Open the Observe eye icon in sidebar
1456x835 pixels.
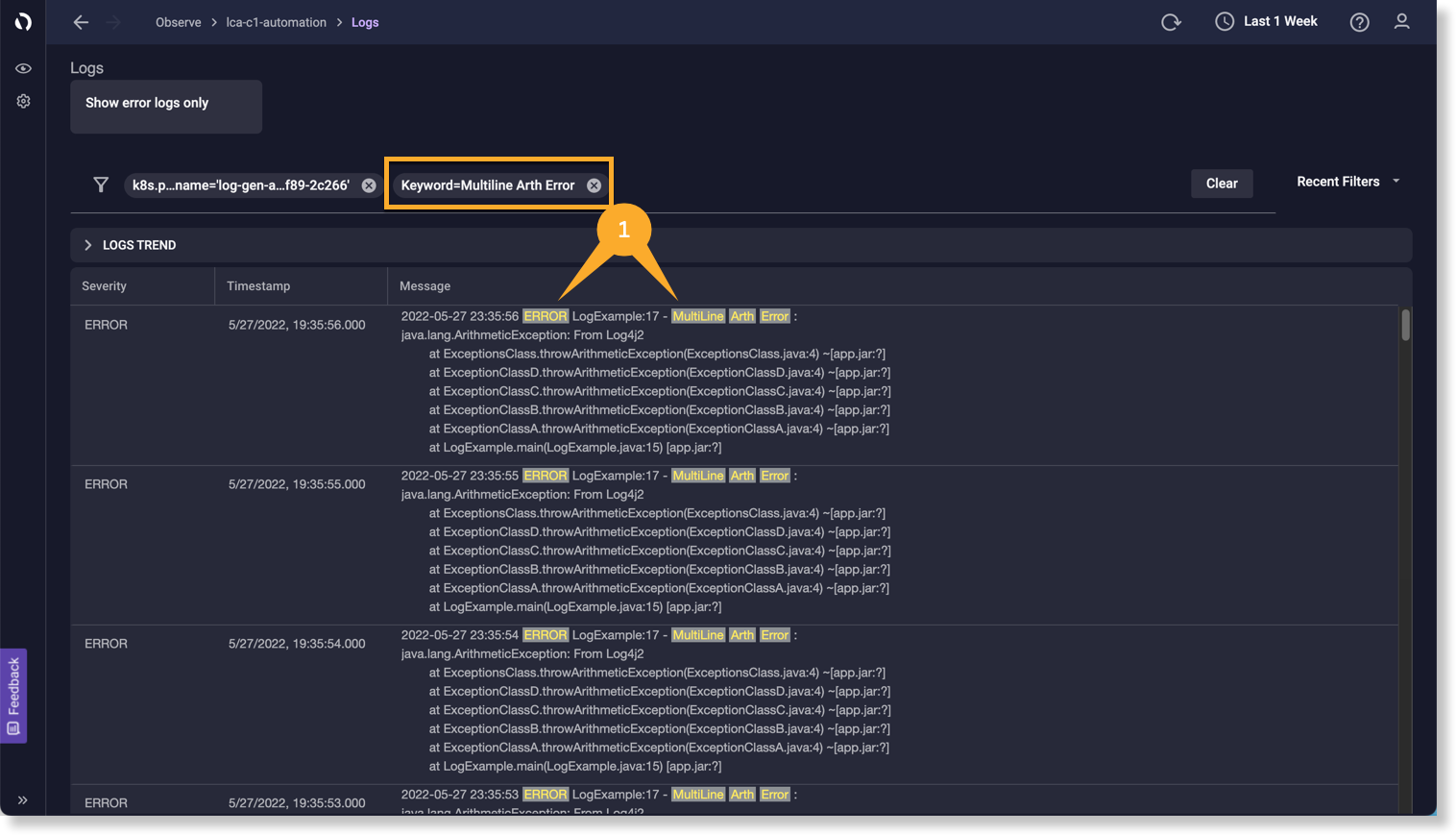point(23,68)
